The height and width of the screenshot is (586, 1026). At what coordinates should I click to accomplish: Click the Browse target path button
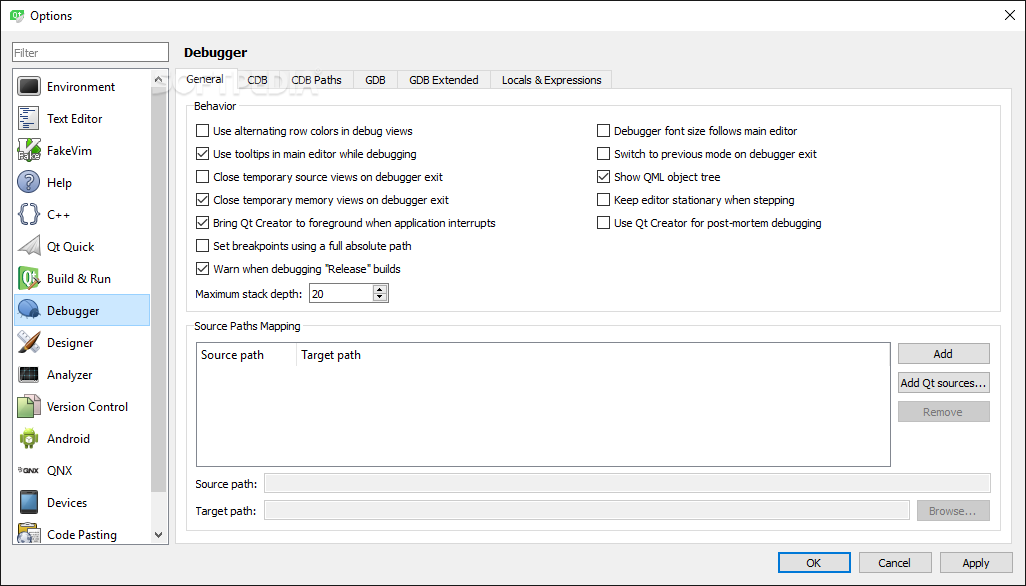point(953,511)
